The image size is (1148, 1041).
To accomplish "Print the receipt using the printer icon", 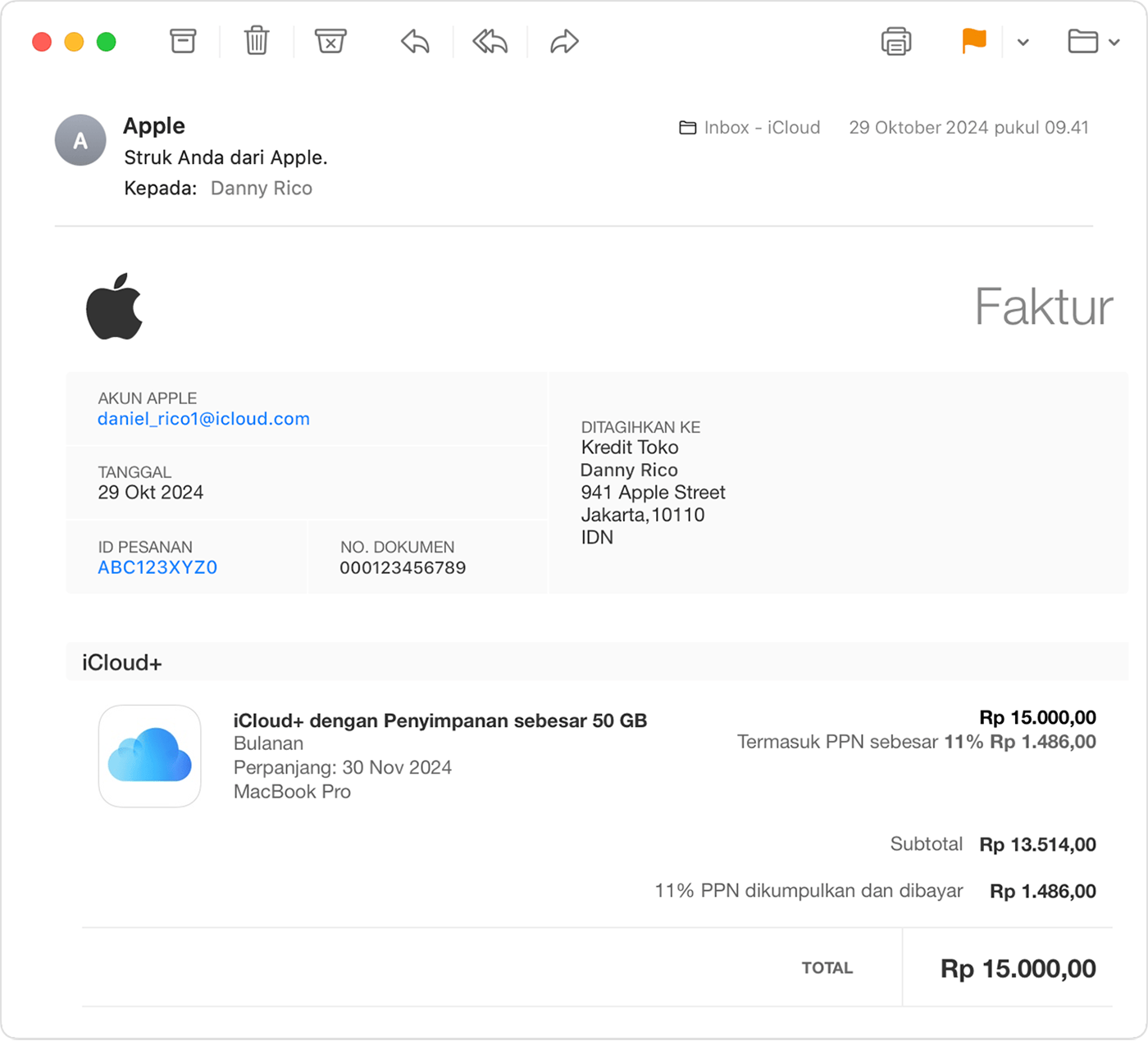I will click(896, 41).
